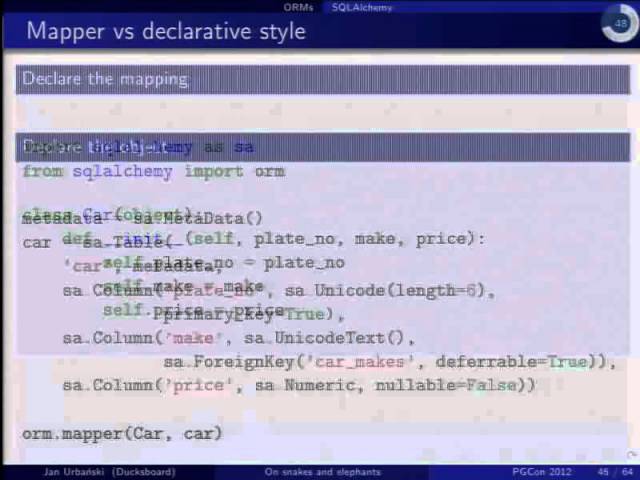Viewport: 640px width, 480px height.
Task: Click the 'Declare the mapping' block heading
Action: click(x=105, y=79)
